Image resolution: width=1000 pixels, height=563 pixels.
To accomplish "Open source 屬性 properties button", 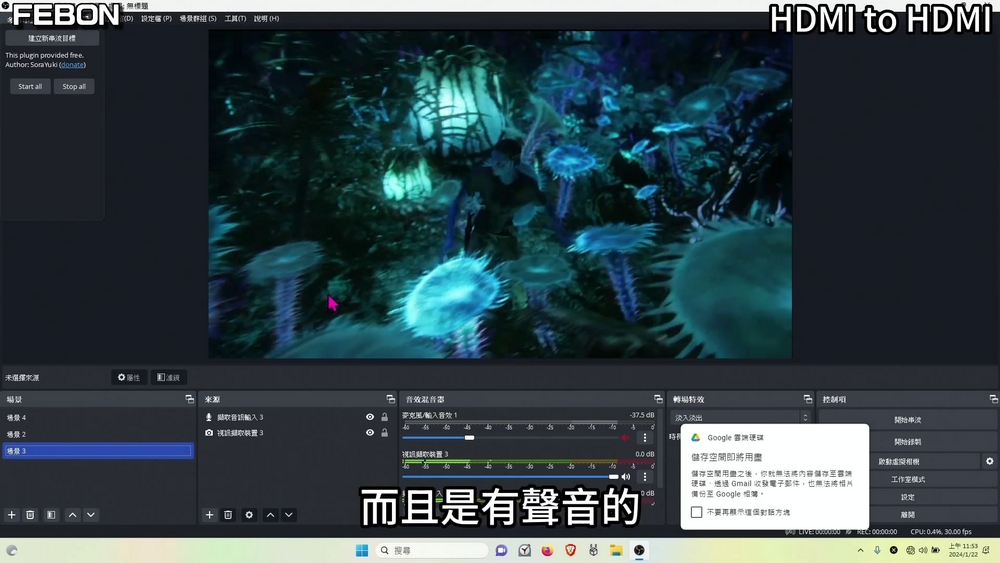I will click(129, 377).
